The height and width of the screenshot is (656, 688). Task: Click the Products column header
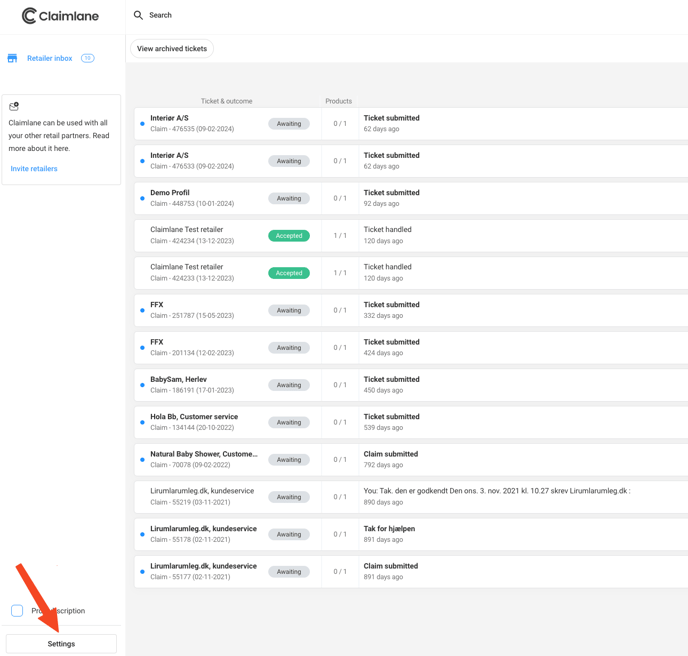pos(338,101)
